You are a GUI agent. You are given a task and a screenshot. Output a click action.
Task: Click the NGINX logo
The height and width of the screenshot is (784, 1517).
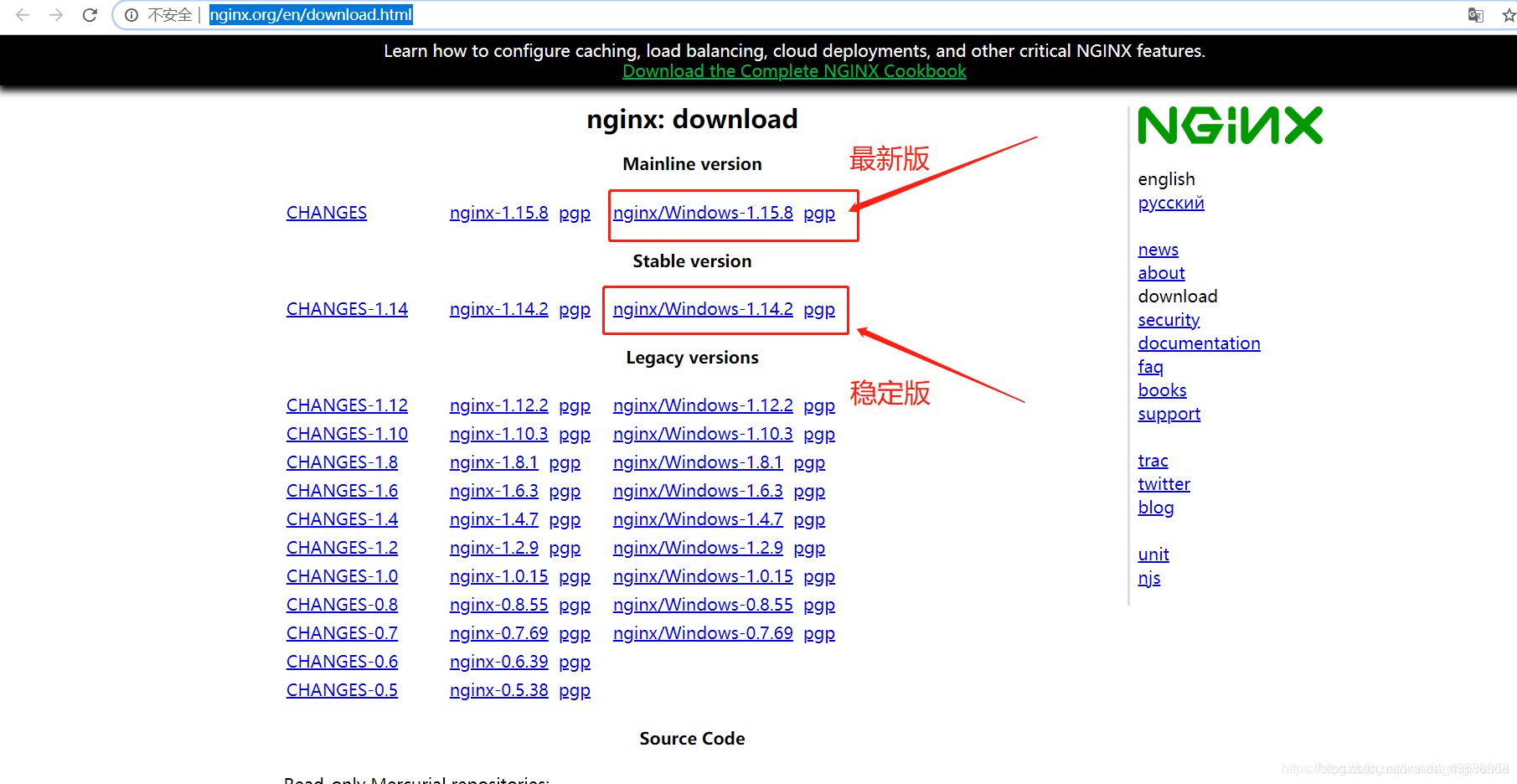tap(1230, 126)
